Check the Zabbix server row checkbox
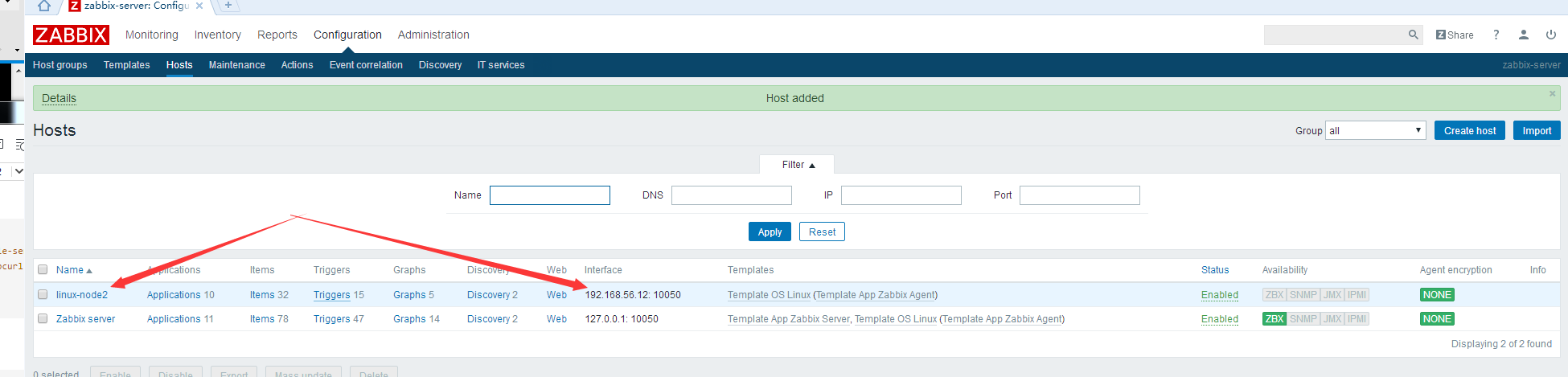The height and width of the screenshot is (377, 1568). (43, 318)
